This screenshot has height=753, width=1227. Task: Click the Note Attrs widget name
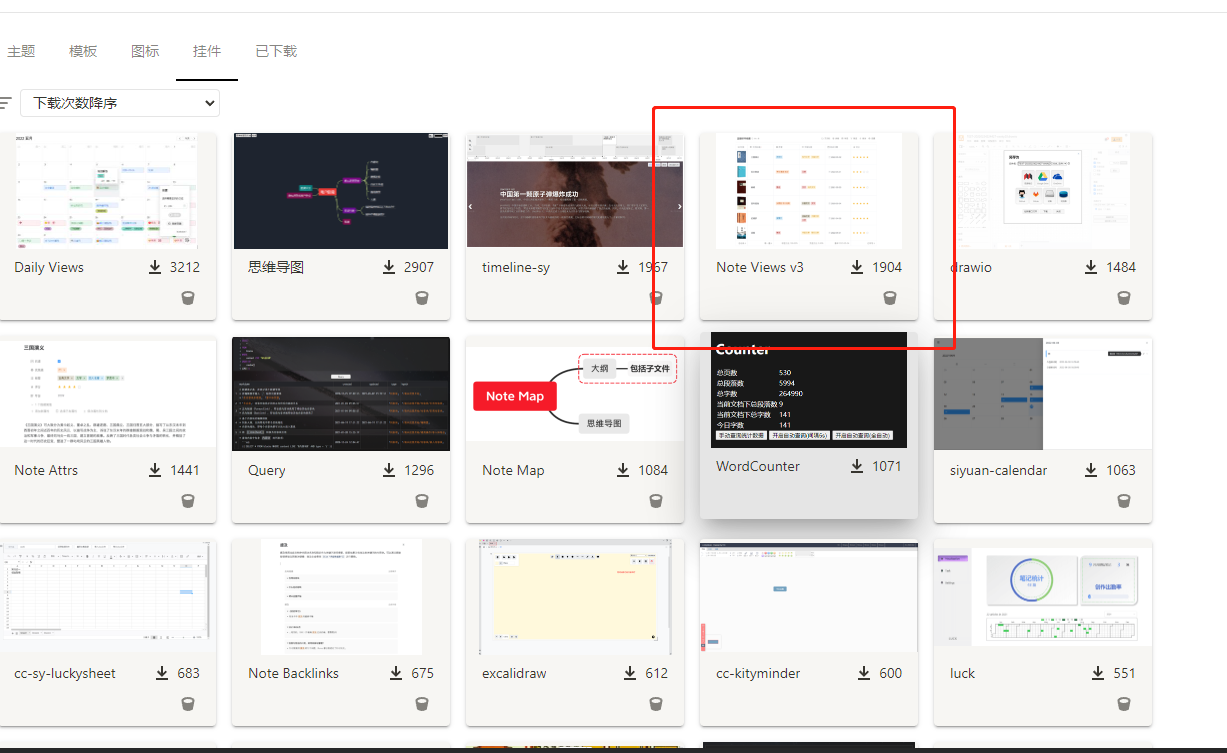pyautogui.click(x=46, y=470)
